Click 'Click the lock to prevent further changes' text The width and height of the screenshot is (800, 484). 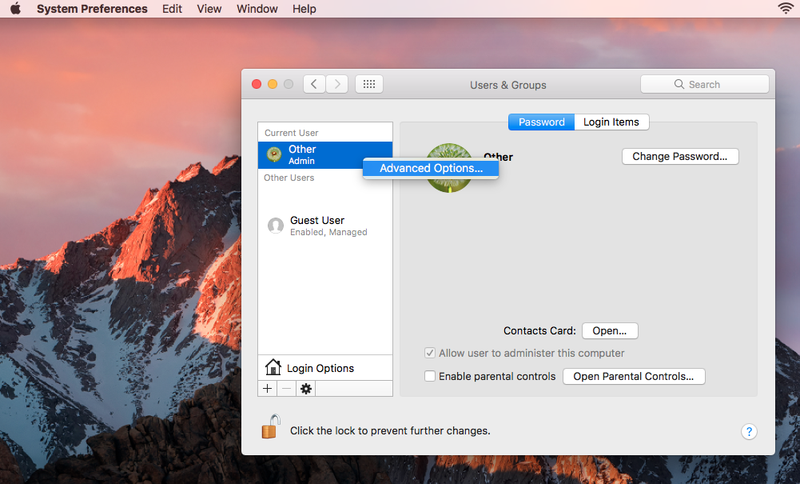390,431
